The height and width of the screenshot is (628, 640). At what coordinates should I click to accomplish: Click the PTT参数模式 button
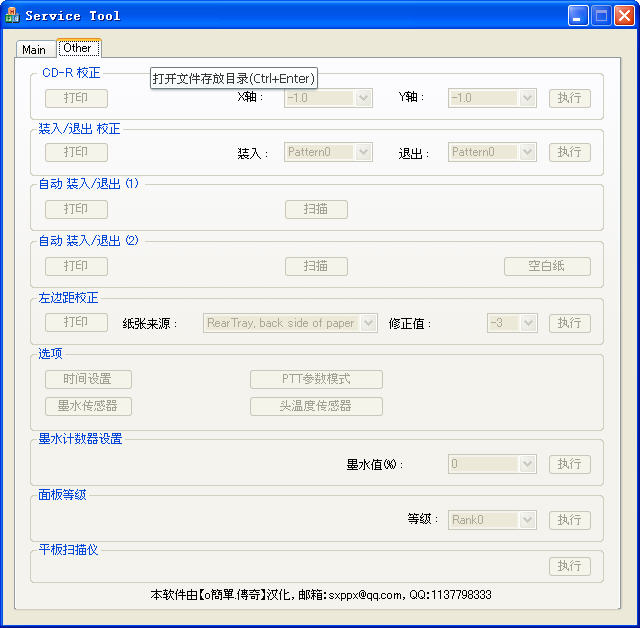316,379
